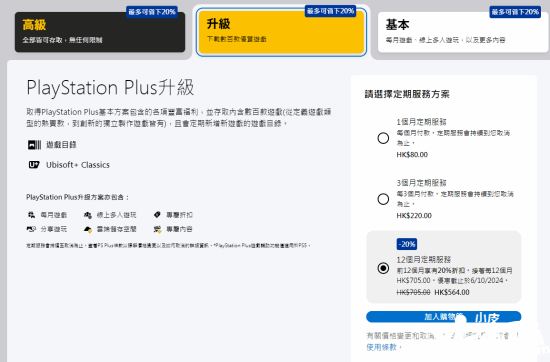The width and height of the screenshot is (550, 362).
Task: Choose the 12-month subscription radio button
Action: click(x=383, y=268)
